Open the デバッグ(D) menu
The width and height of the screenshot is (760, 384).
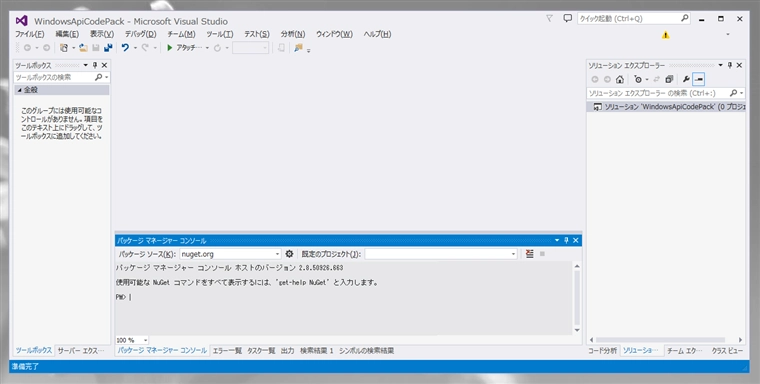click(x=141, y=34)
